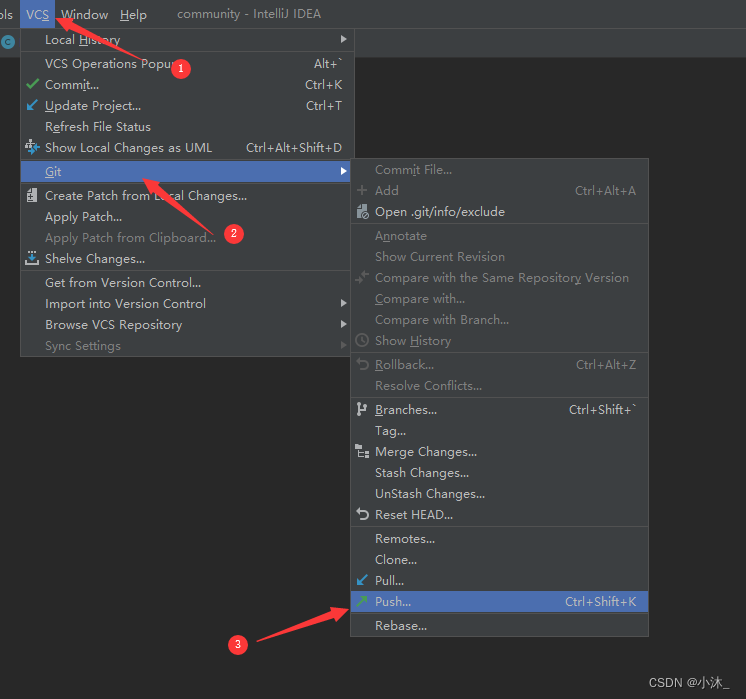Image resolution: width=746 pixels, height=699 pixels.
Task: Select Stash Changes...
Action: [x=499, y=473]
